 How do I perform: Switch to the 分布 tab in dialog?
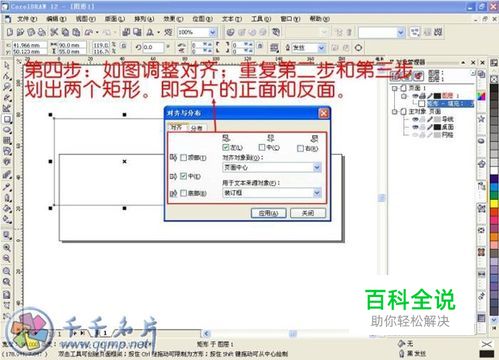click(197, 128)
